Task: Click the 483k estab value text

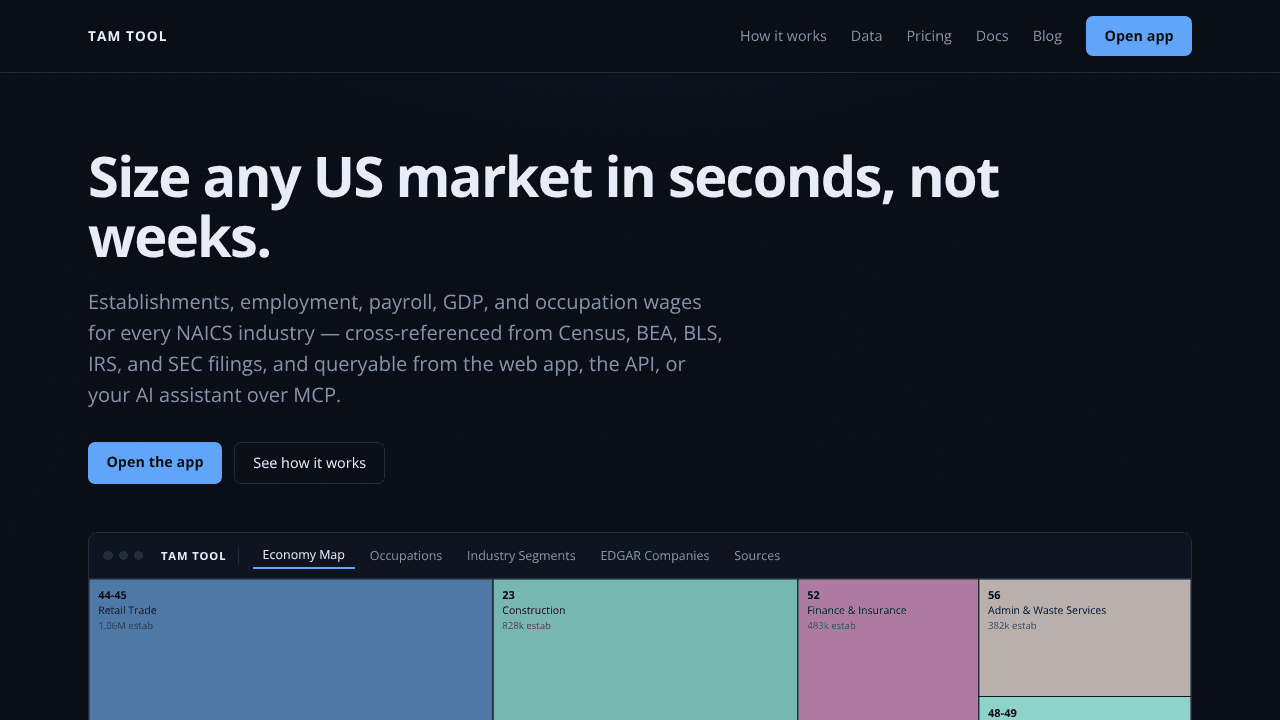Action: (831, 626)
